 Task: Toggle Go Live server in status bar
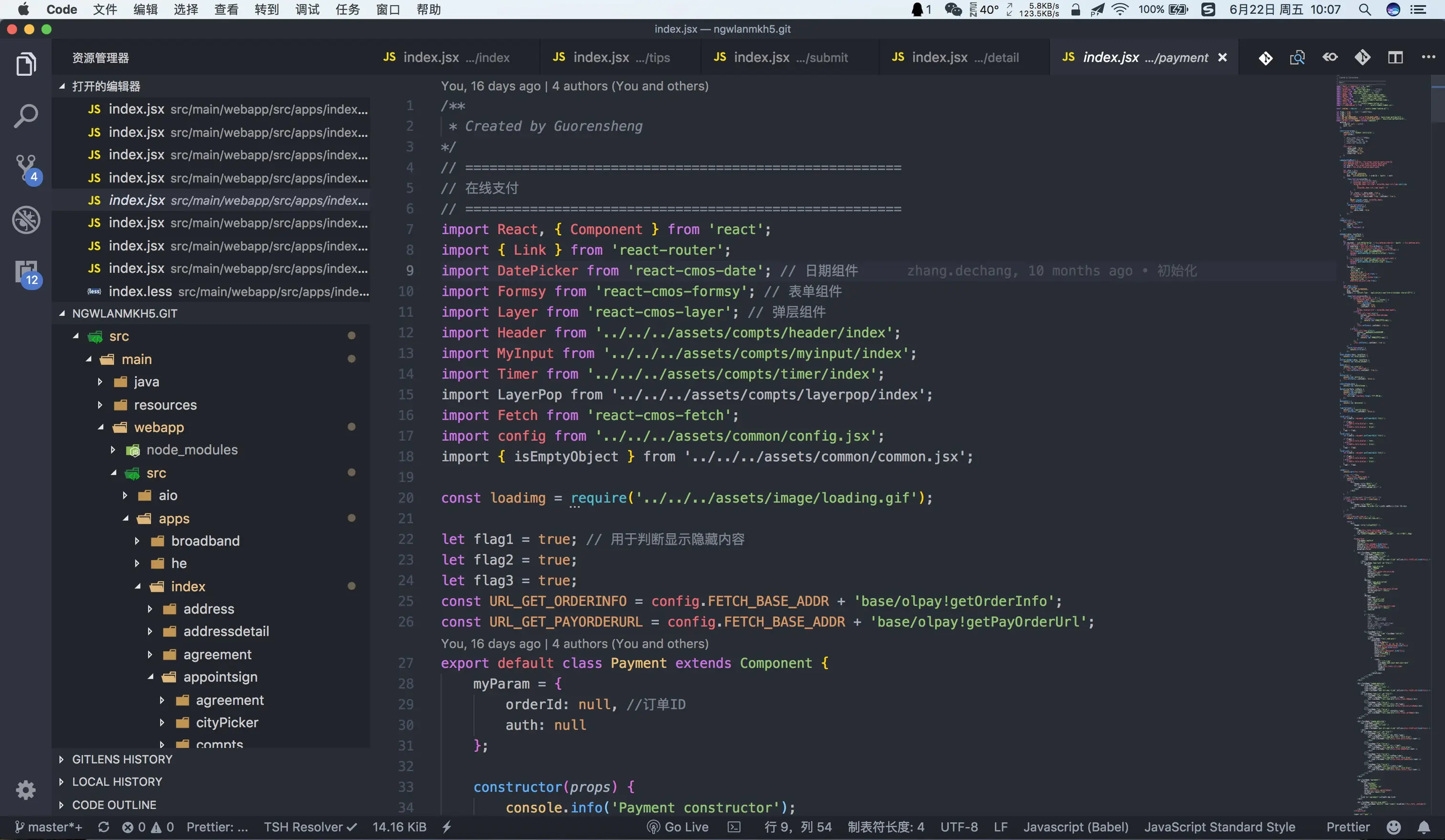[x=678, y=827]
